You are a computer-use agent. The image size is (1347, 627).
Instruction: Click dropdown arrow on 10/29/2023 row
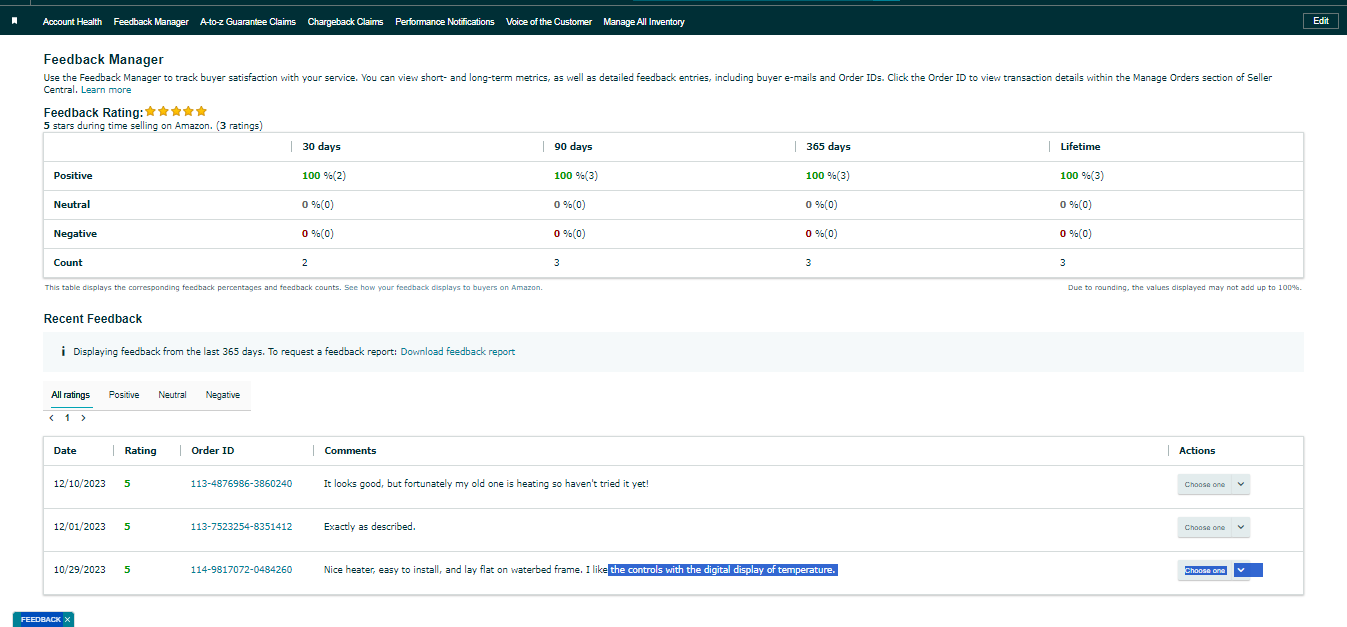(1241, 571)
